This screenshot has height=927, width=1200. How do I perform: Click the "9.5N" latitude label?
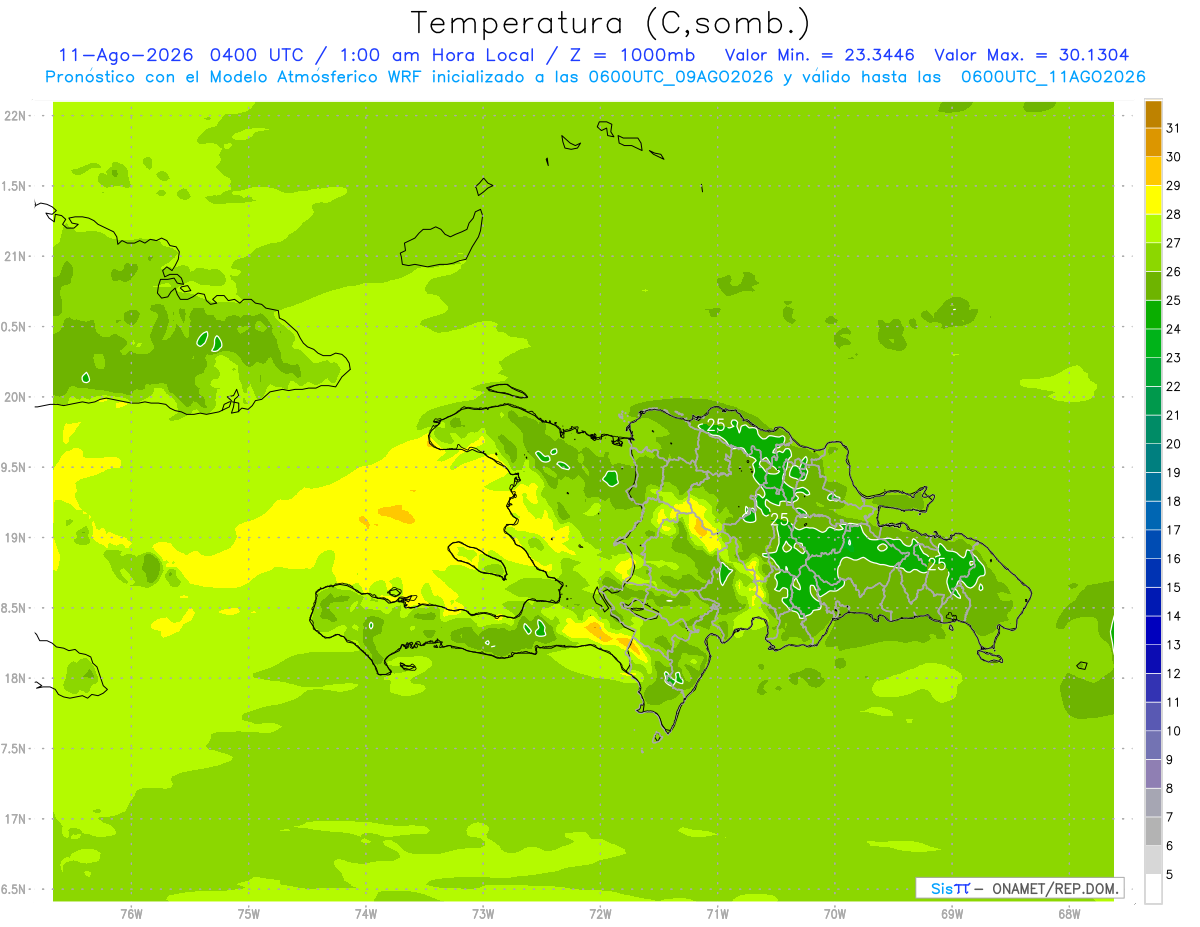click(x=15, y=468)
